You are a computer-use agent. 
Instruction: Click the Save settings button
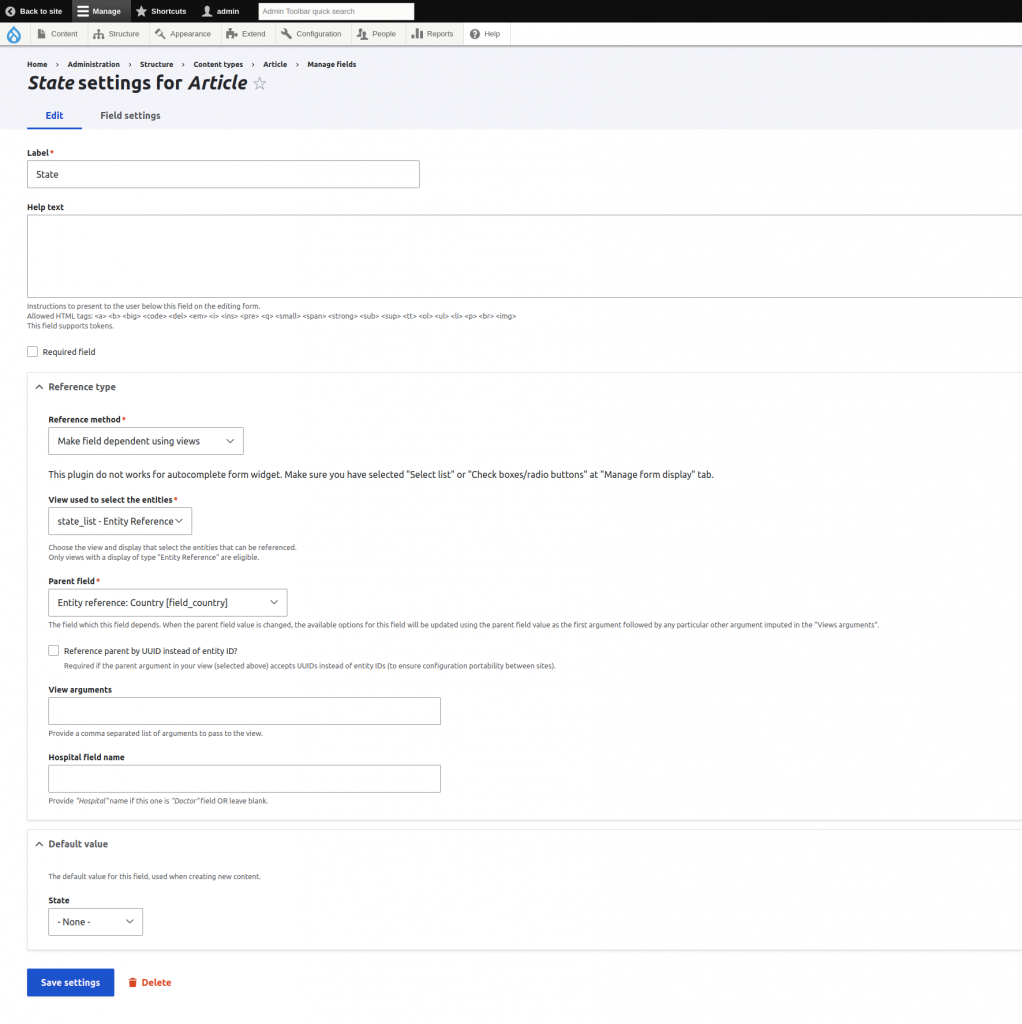pos(71,982)
